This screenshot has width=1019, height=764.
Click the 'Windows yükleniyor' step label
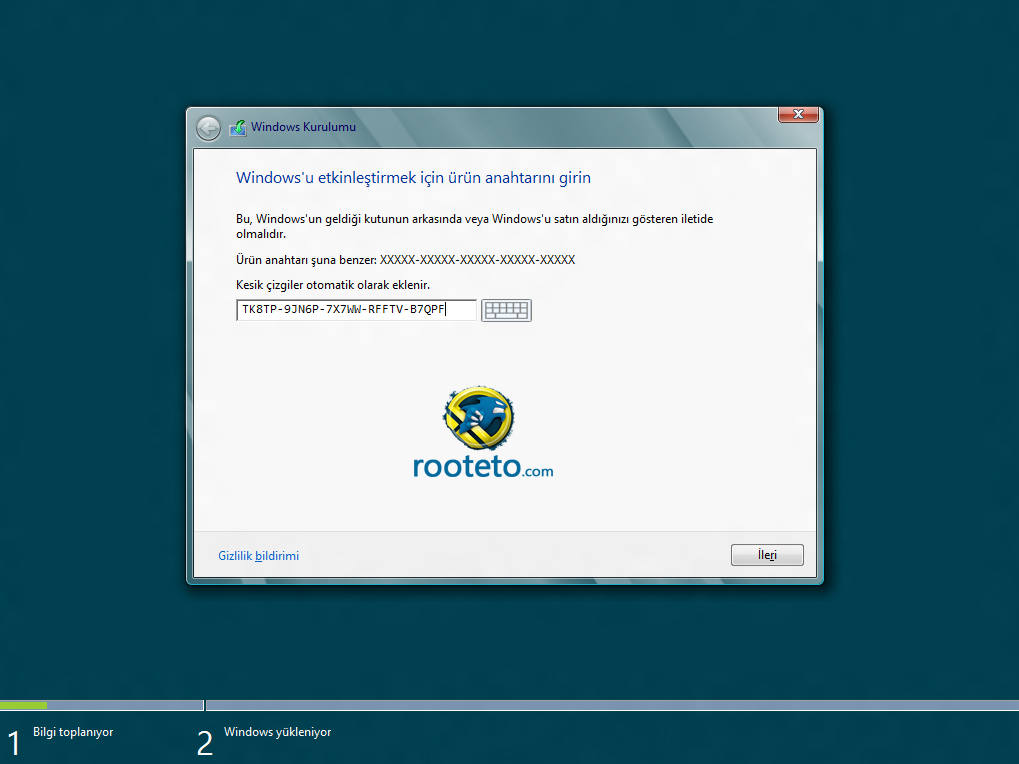[277, 732]
